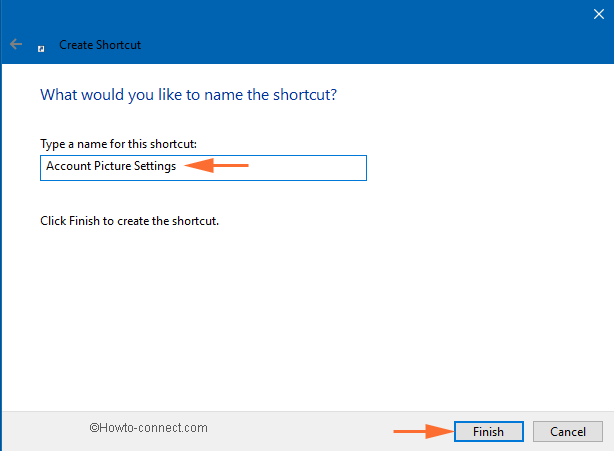Click the shortcut icon beside Create Shortcut

pyautogui.click(x=41, y=49)
